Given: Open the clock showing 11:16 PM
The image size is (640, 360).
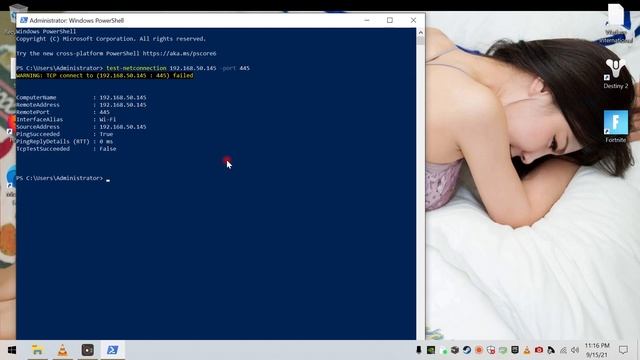Looking at the screenshot, I should coord(597,350).
